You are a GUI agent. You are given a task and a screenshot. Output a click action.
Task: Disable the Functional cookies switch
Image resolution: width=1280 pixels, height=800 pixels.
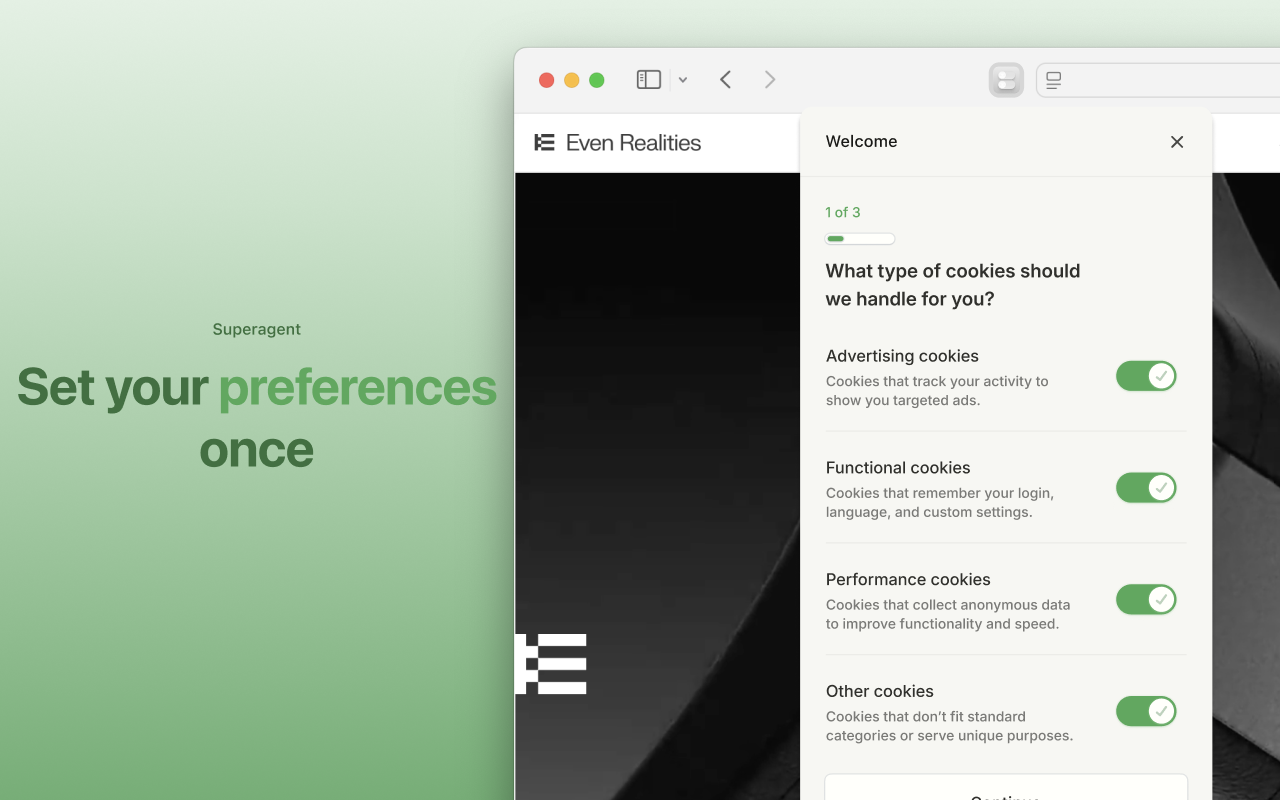point(1146,488)
